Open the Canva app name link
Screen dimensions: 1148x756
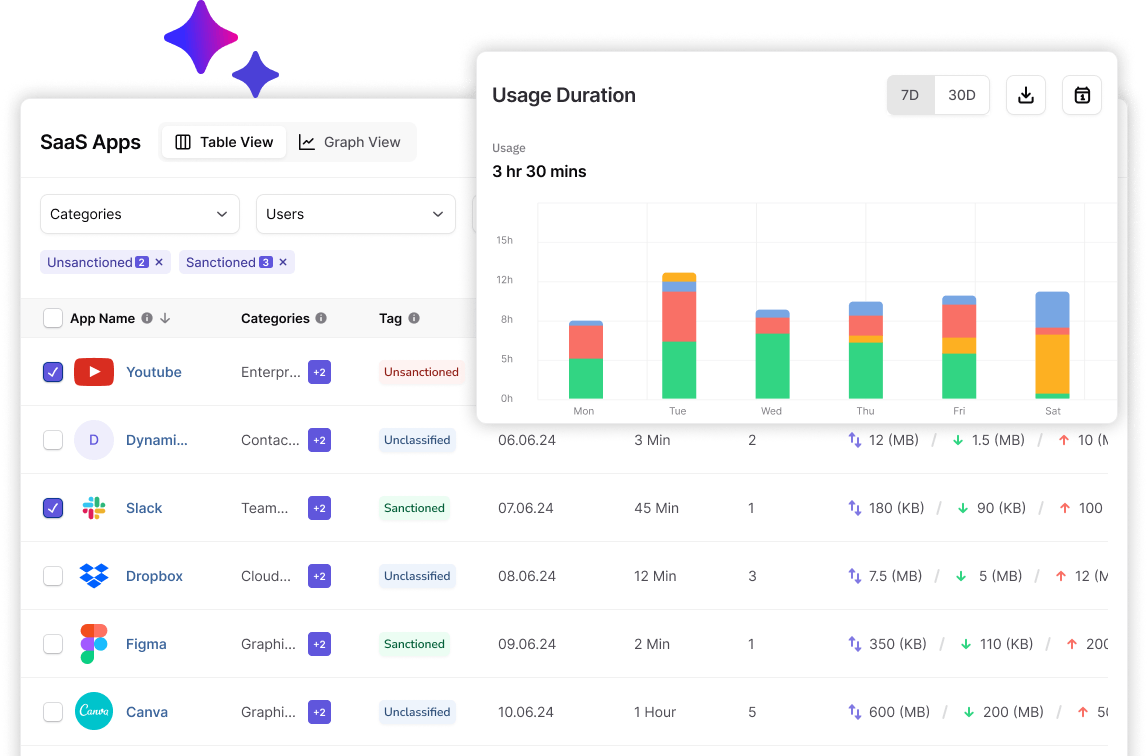[147, 712]
